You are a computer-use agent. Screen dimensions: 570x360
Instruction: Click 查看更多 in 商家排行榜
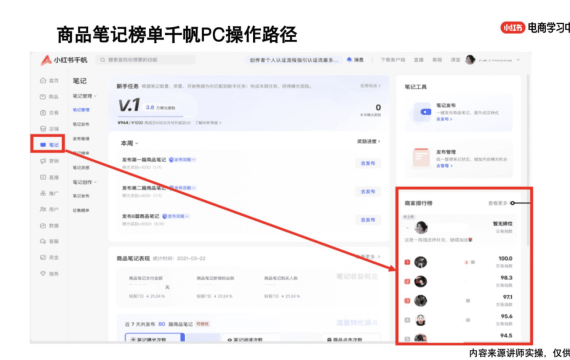498,203
